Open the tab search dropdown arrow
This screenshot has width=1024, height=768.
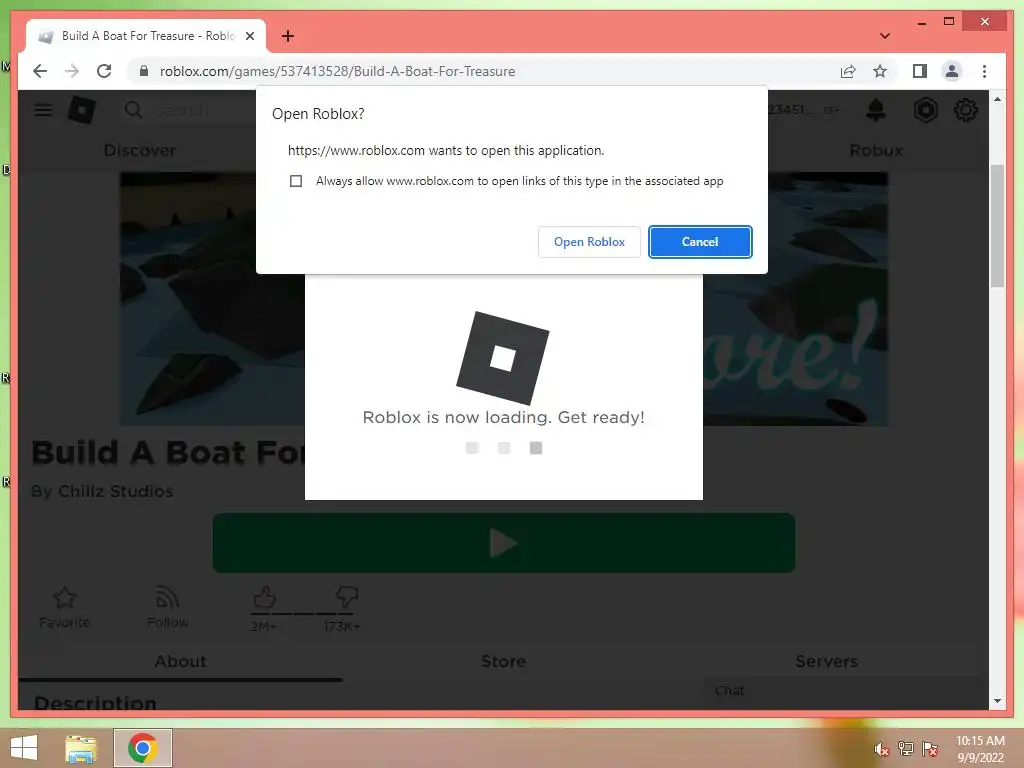[x=884, y=36]
